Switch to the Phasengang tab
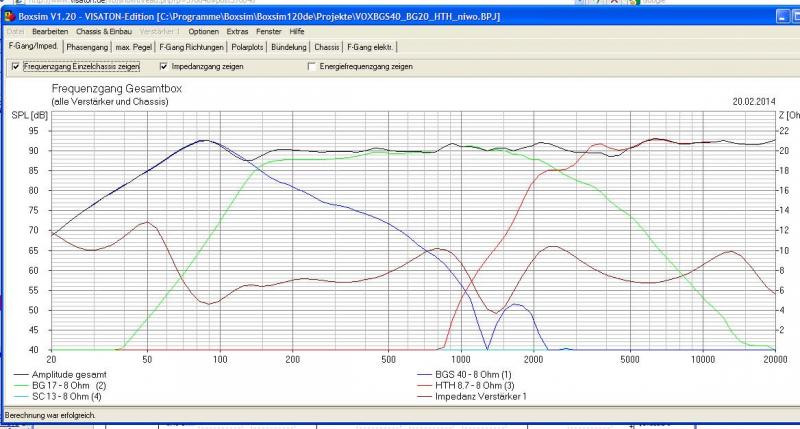Viewport: 800px width, 429px height. coord(87,47)
